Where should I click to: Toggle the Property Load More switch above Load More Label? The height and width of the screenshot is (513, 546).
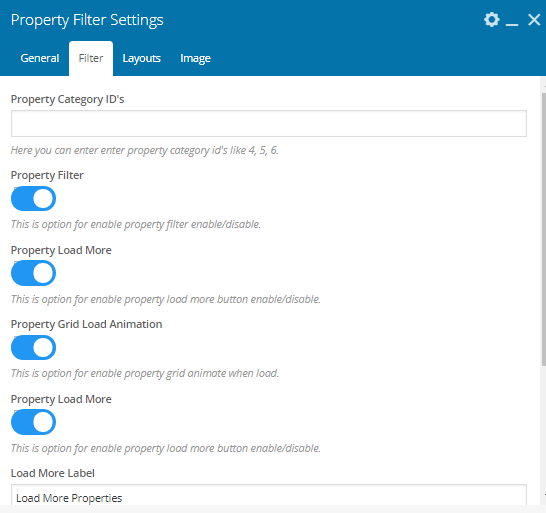point(33,422)
